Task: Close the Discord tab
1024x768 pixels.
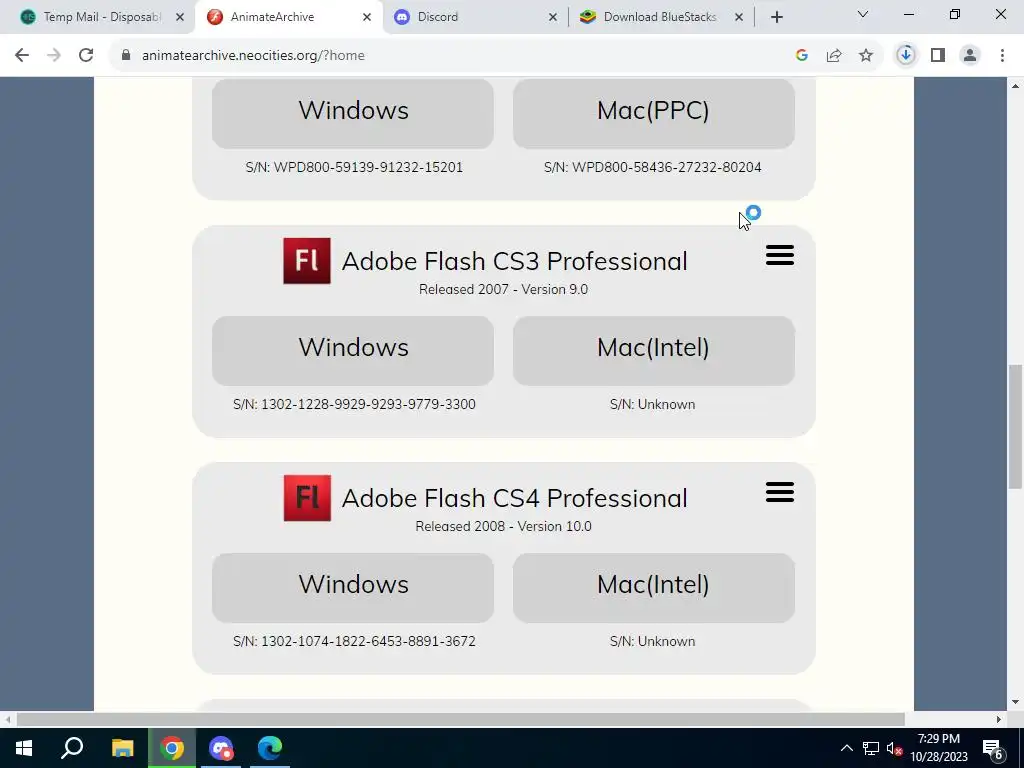Action: (x=553, y=17)
